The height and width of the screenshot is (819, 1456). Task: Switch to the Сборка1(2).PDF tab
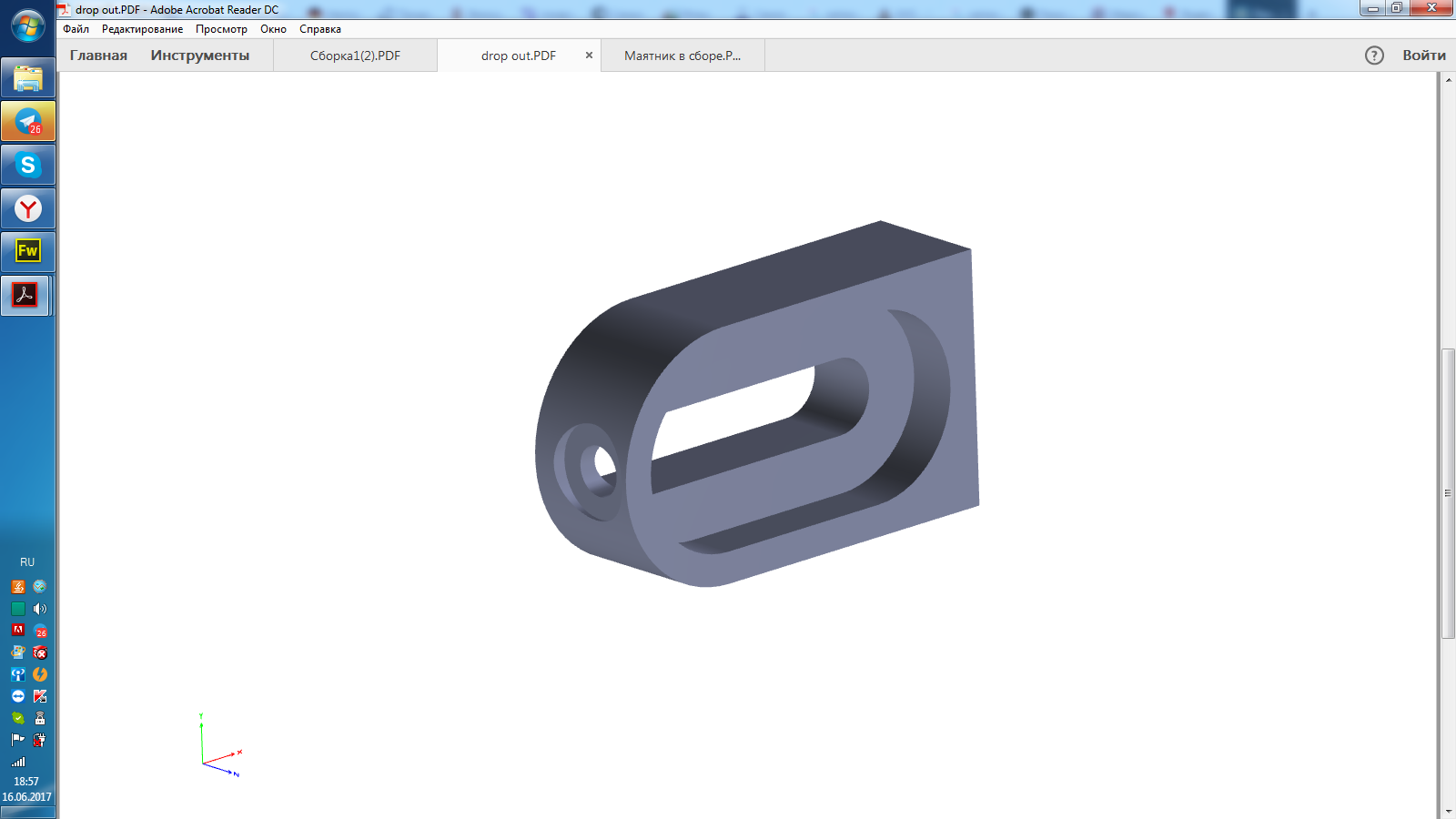355,56
